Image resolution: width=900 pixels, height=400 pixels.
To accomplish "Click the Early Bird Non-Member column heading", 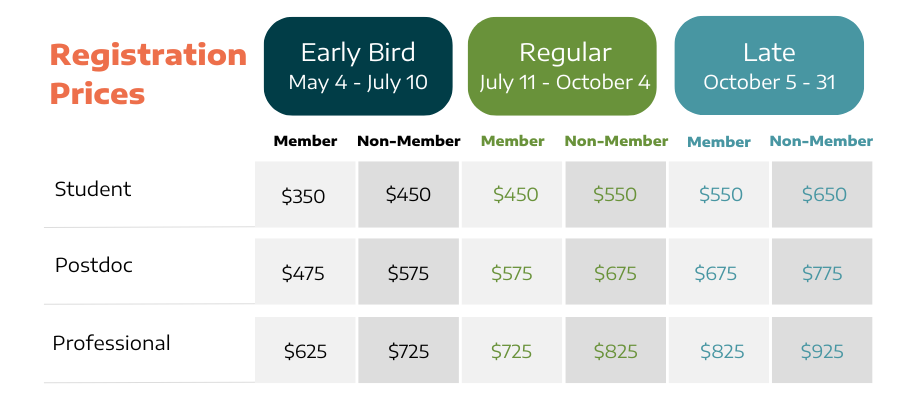I will (408, 141).
